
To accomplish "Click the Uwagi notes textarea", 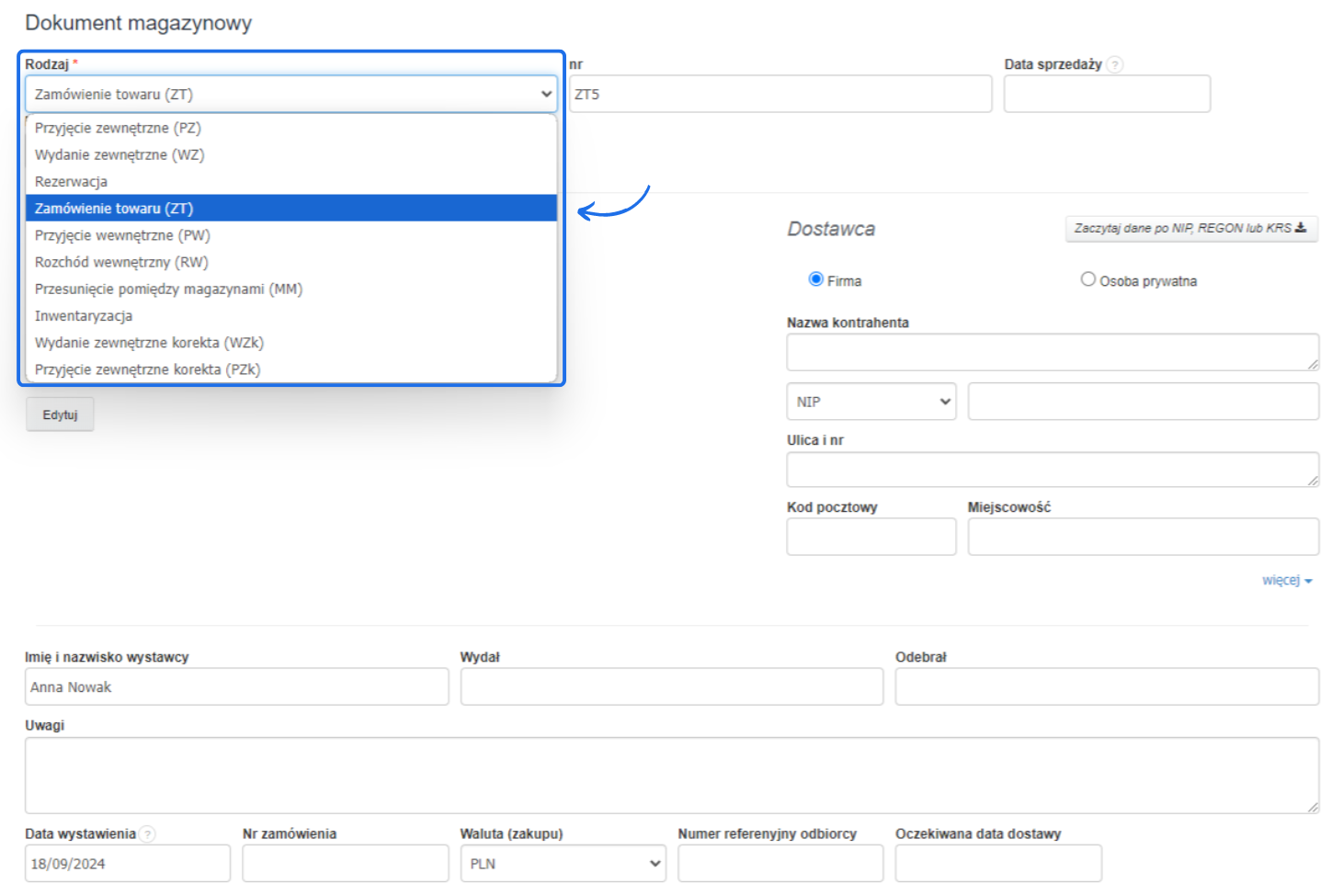I will coord(671,775).
